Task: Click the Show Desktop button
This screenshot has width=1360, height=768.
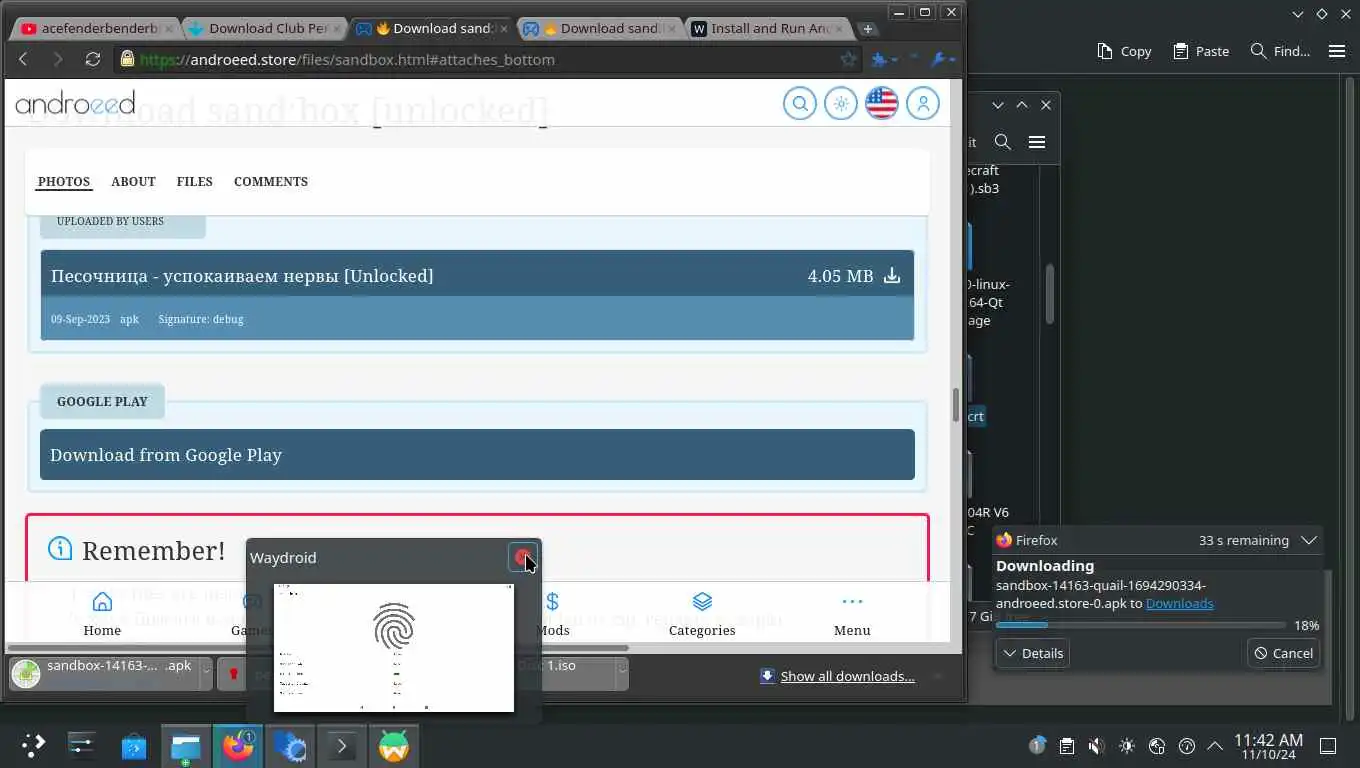Action: point(1328,746)
